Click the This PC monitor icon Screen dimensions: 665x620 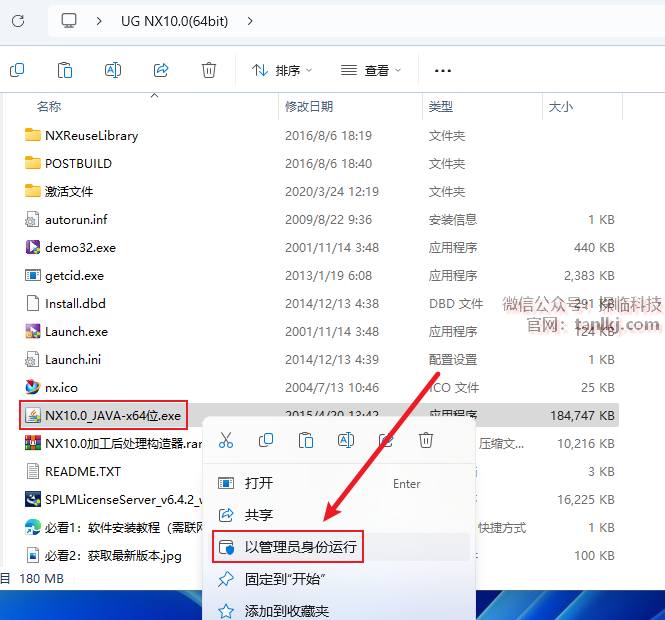coord(69,20)
